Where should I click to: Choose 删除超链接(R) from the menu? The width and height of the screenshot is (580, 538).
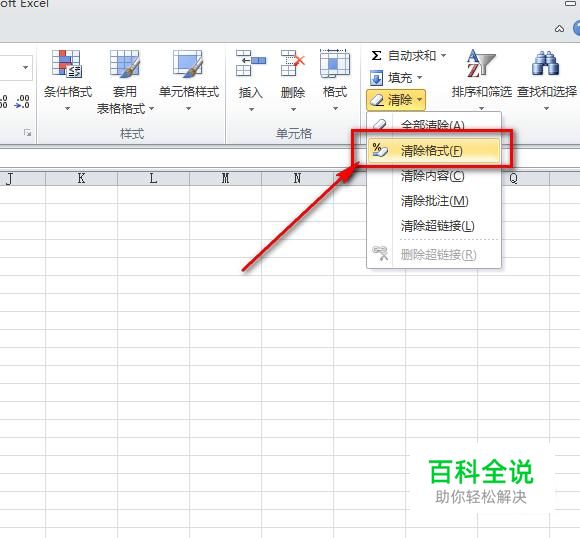point(434,255)
